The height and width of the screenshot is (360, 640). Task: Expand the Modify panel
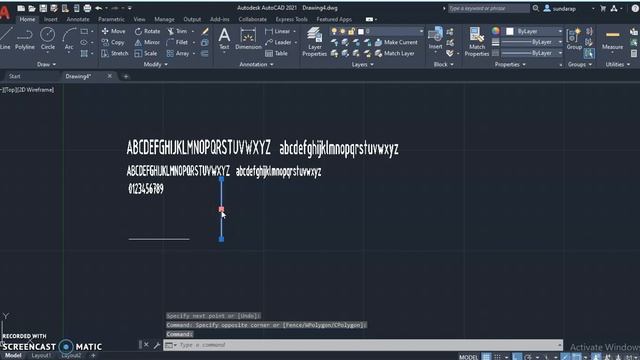(x=156, y=64)
